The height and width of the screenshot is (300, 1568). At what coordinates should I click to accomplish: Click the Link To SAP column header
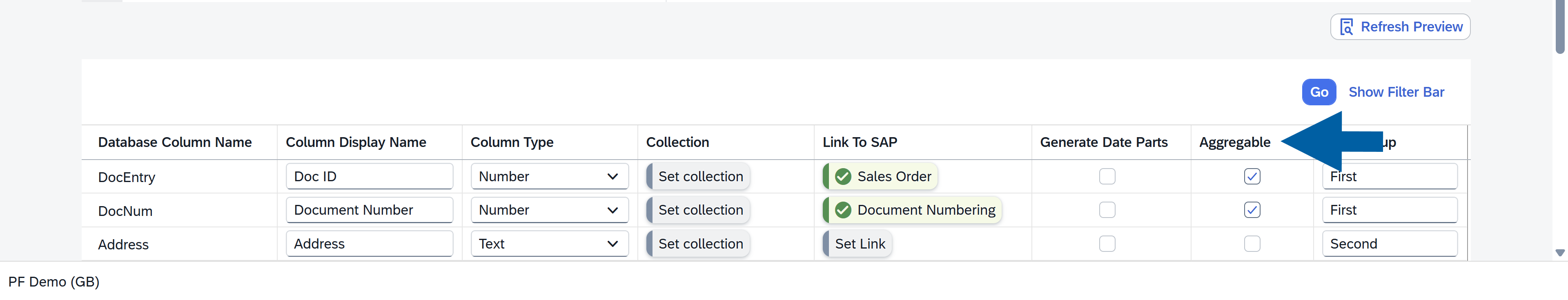pos(860,142)
